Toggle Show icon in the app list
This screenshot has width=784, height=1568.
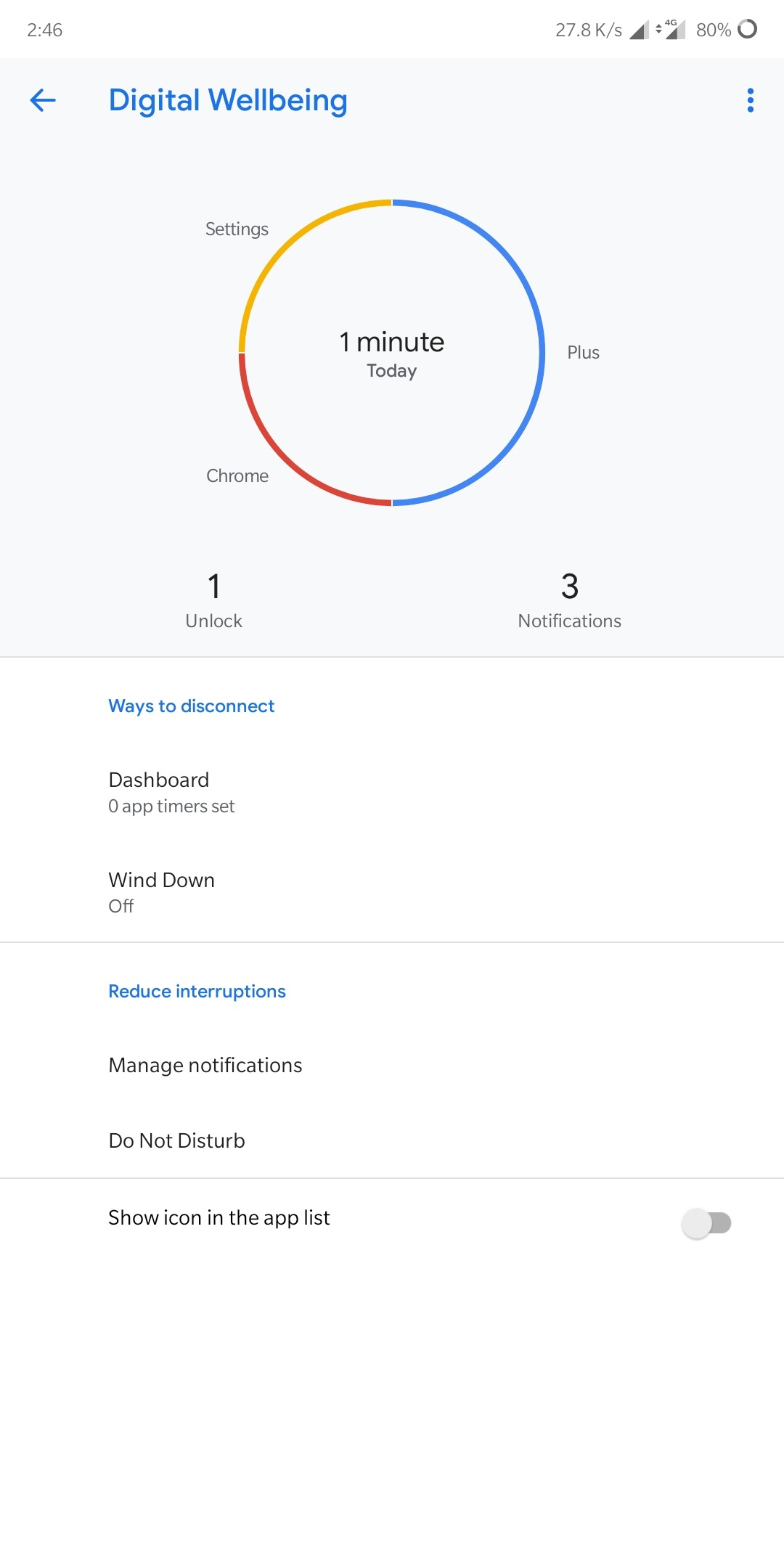pyautogui.click(x=706, y=1223)
